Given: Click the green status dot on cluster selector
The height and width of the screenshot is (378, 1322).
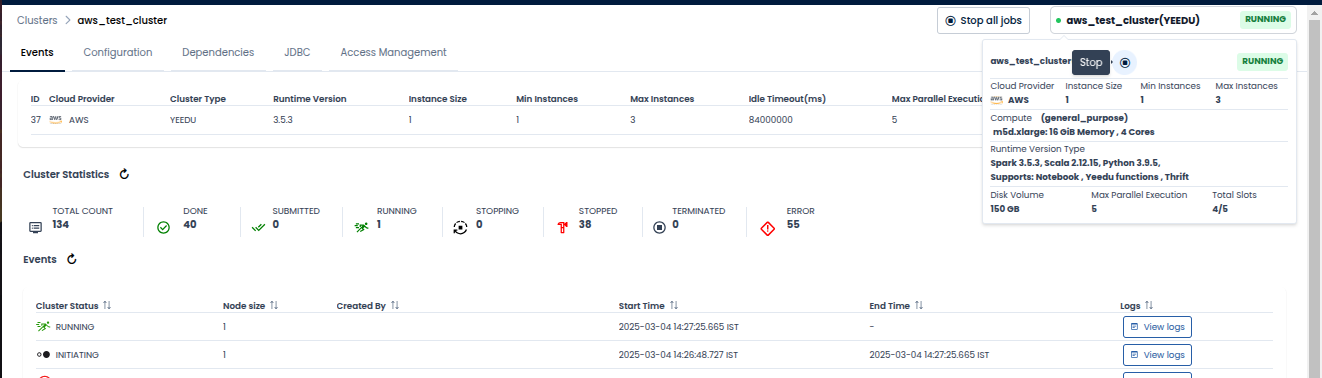Looking at the screenshot, I should pyautogui.click(x=1059, y=21).
